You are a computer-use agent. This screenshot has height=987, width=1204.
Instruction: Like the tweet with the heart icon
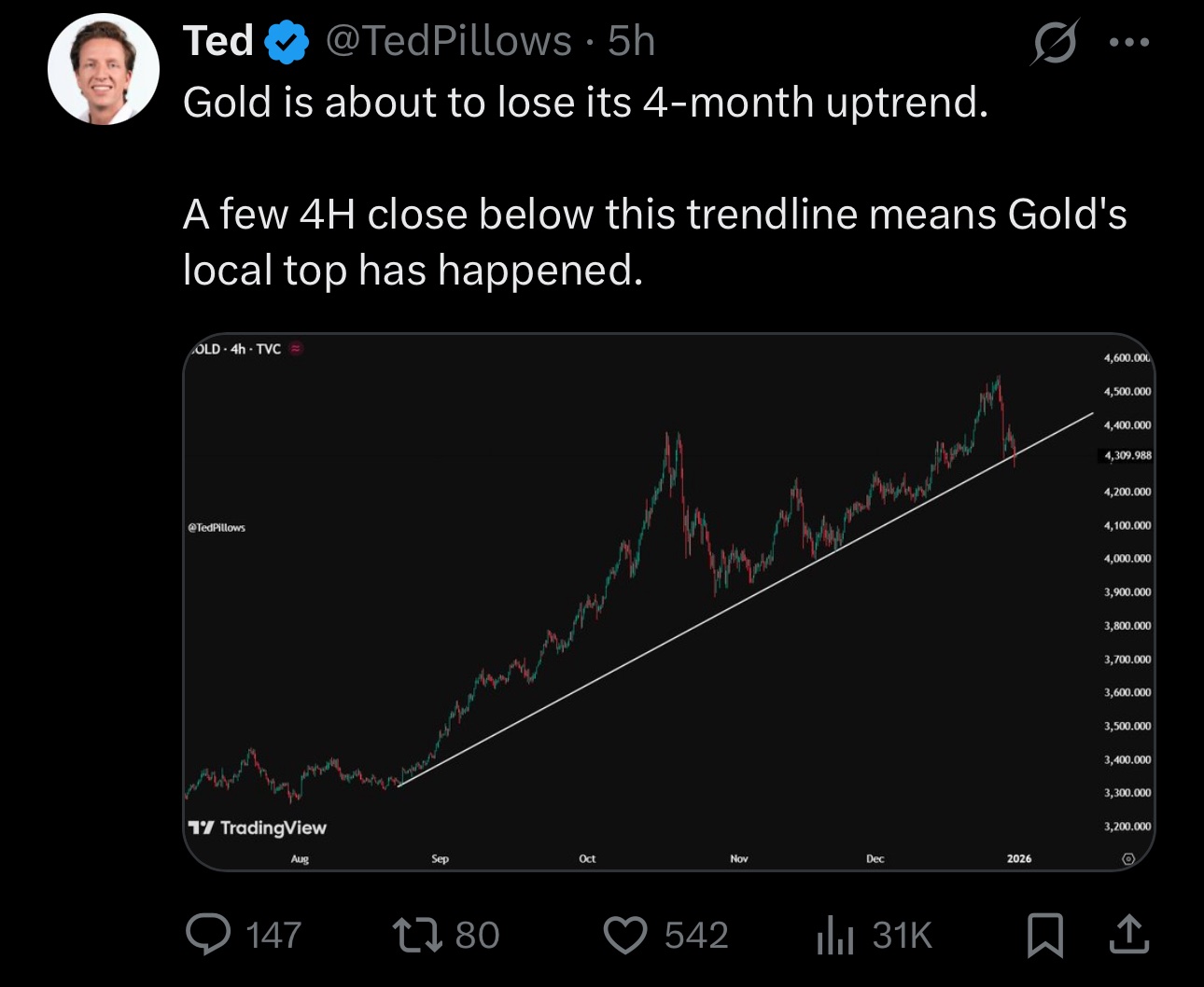tap(624, 935)
